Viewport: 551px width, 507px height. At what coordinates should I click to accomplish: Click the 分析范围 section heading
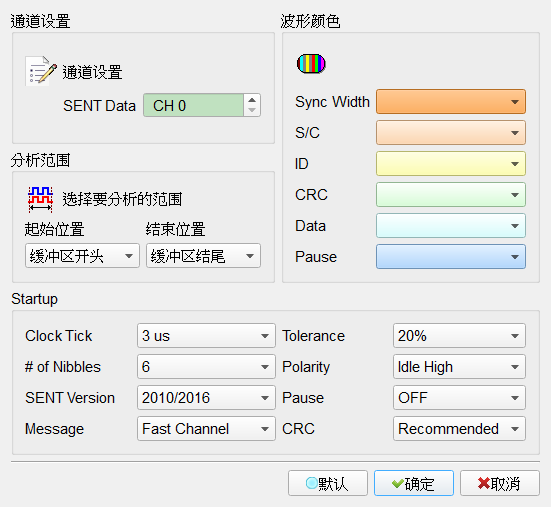(x=40, y=160)
